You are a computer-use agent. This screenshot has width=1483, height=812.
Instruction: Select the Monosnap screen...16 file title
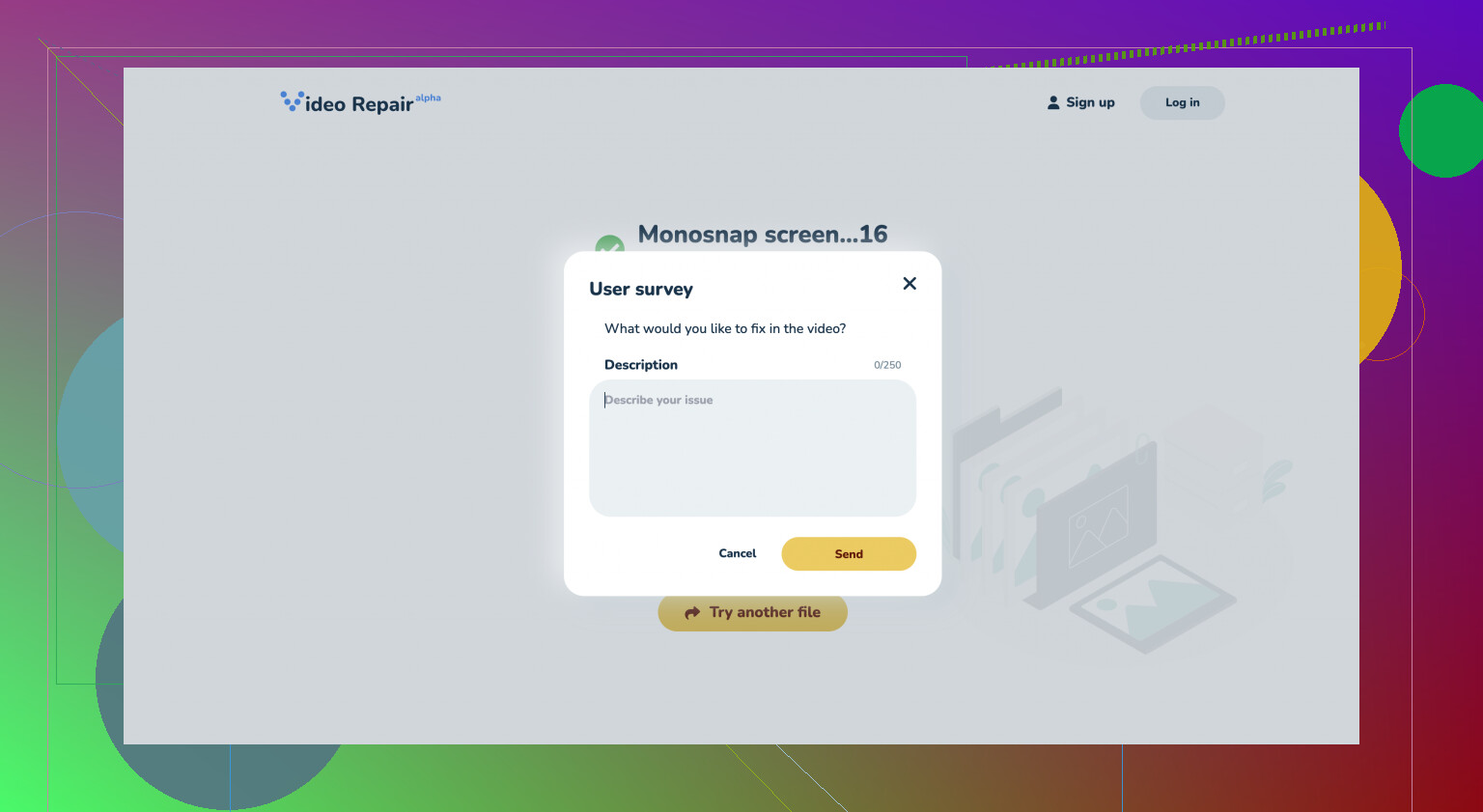[x=762, y=235]
